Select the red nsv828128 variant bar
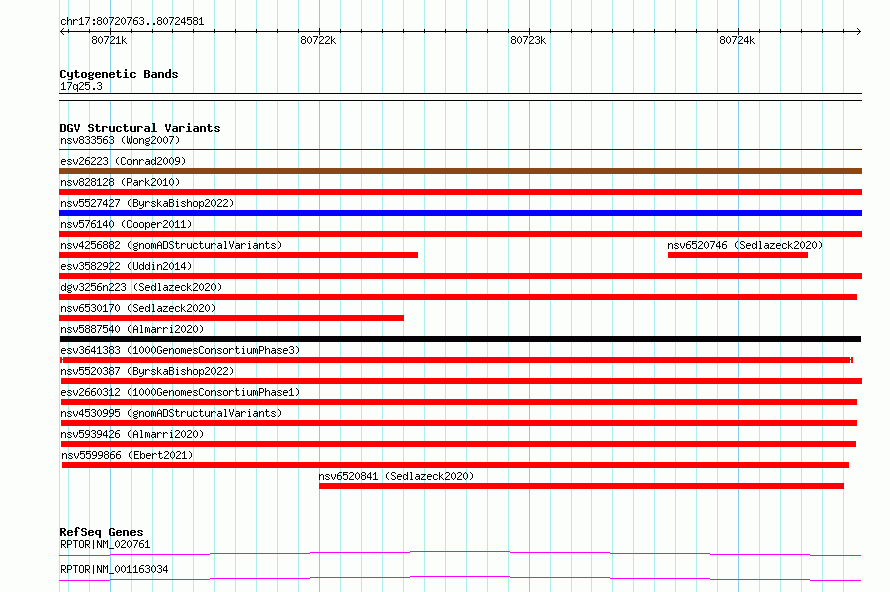Viewport: 890px width, 592px height. point(460,192)
